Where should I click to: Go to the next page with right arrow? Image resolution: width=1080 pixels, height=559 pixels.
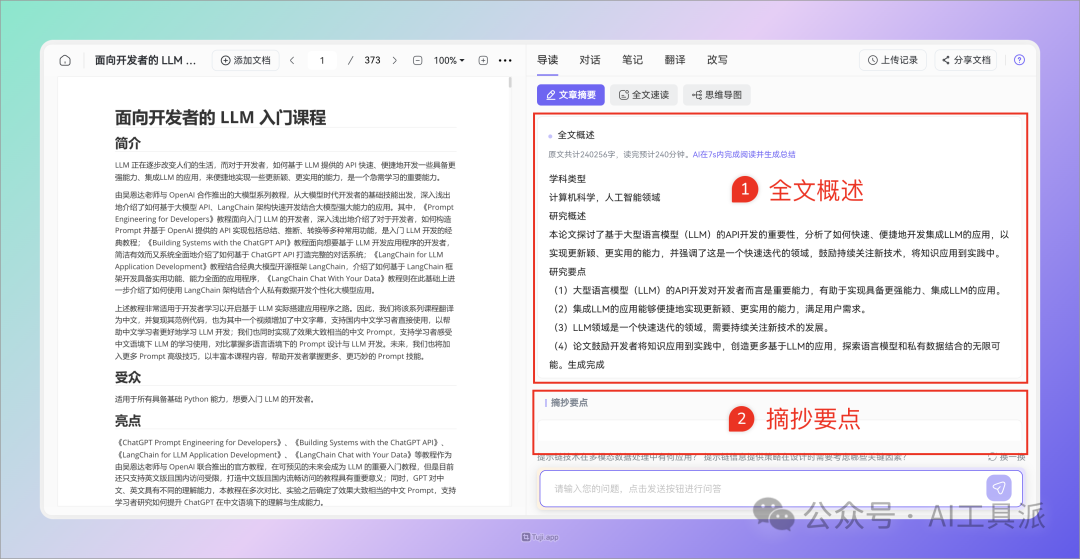point(397,60)
